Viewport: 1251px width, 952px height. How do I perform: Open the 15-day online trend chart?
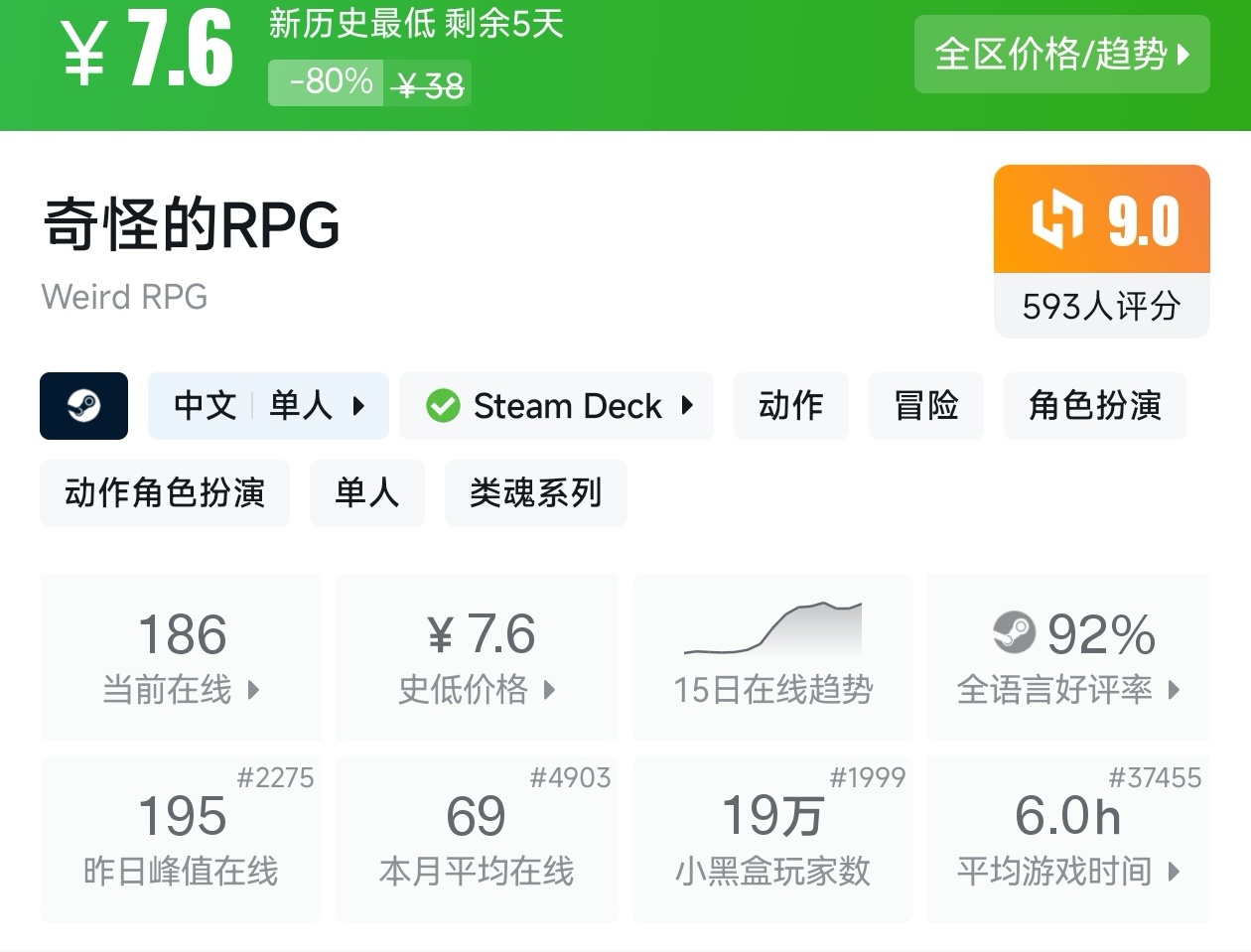tap(772, 656)
